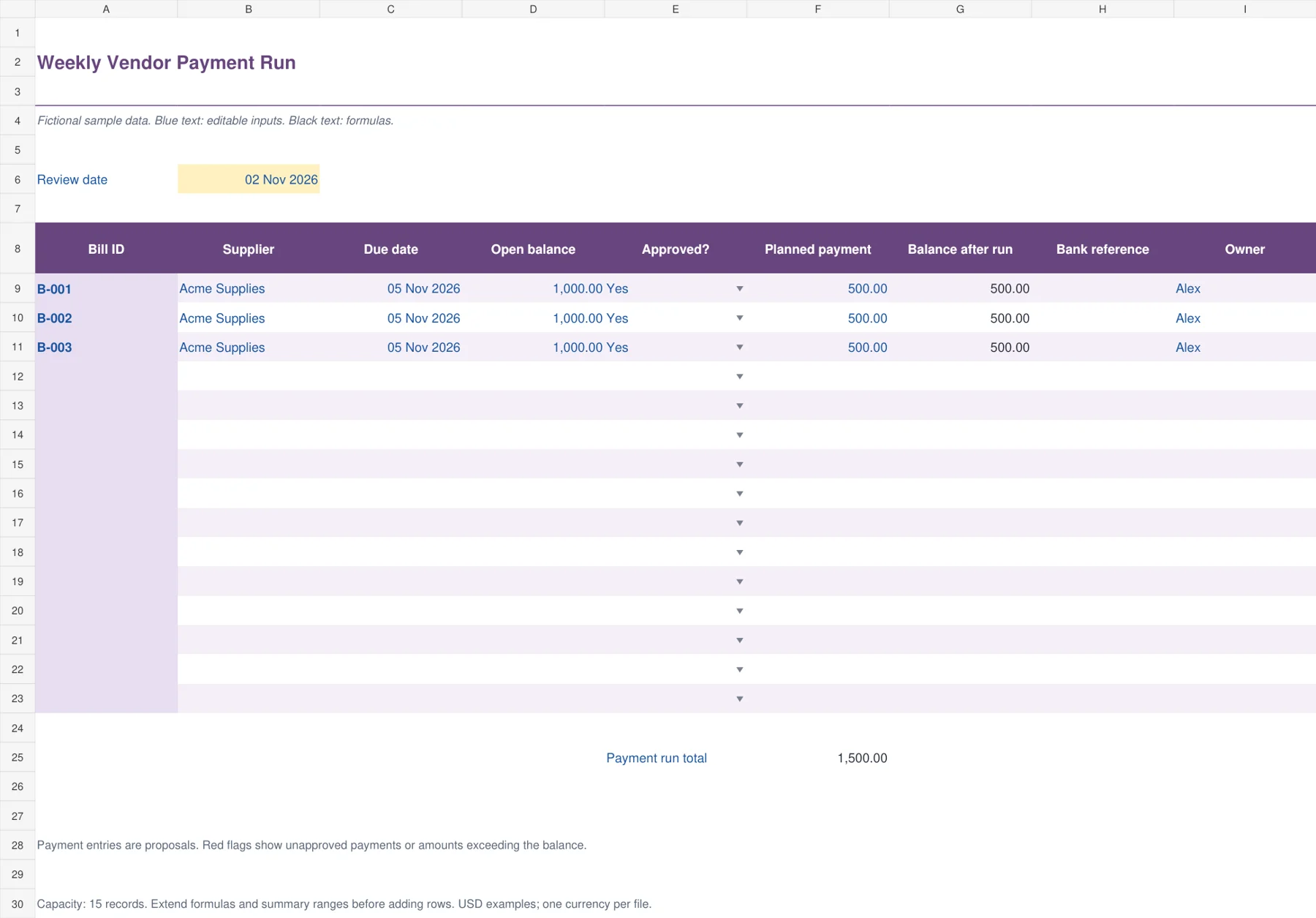This screenshot has height=918, width=1316.
Task: Select column header F
Action: [817, 9]
